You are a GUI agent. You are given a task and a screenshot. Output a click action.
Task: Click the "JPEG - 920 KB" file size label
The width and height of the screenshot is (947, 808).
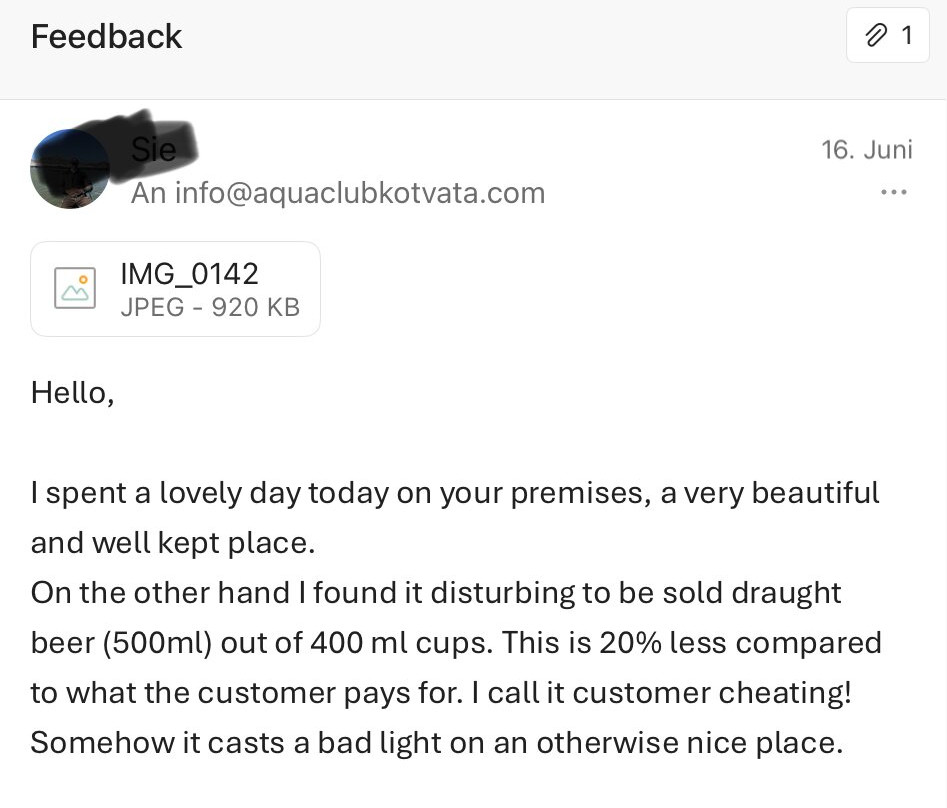pos(209,307)
